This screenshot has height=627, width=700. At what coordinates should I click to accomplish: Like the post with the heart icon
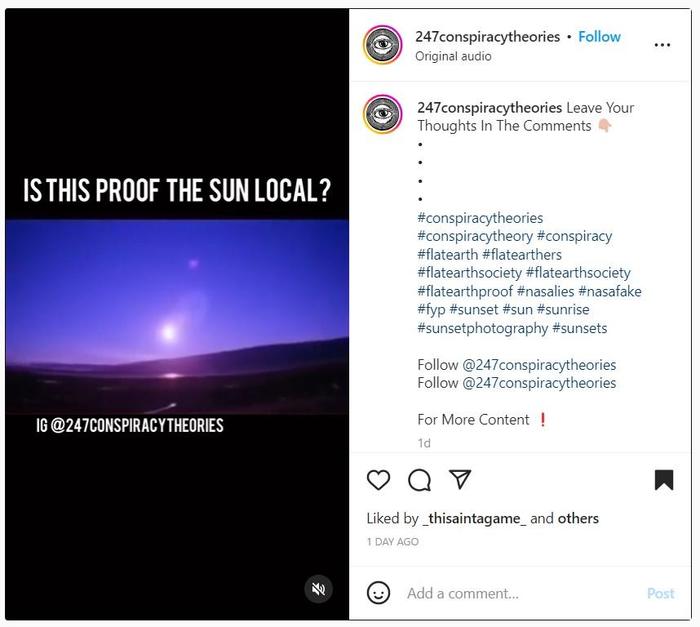[378, 480]
